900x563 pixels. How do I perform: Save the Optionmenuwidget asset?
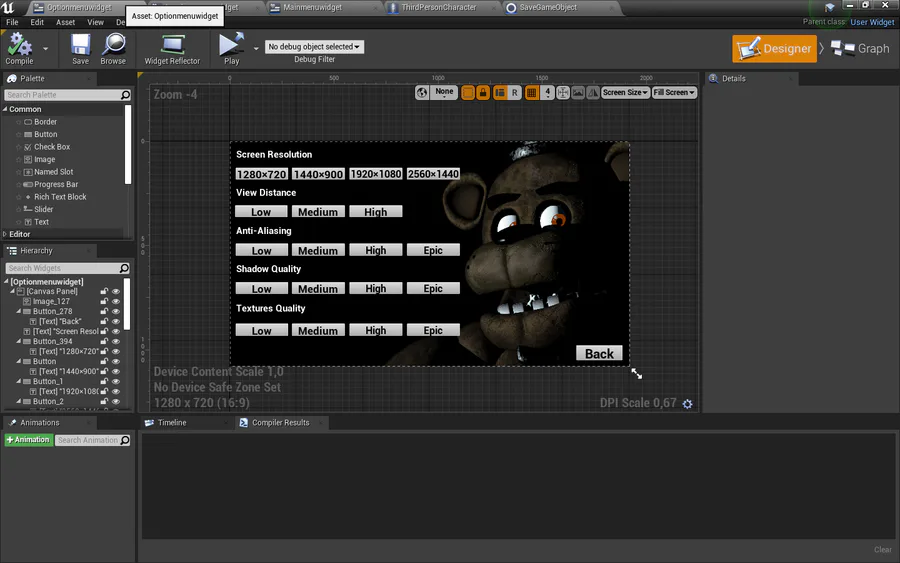[80, 49]
